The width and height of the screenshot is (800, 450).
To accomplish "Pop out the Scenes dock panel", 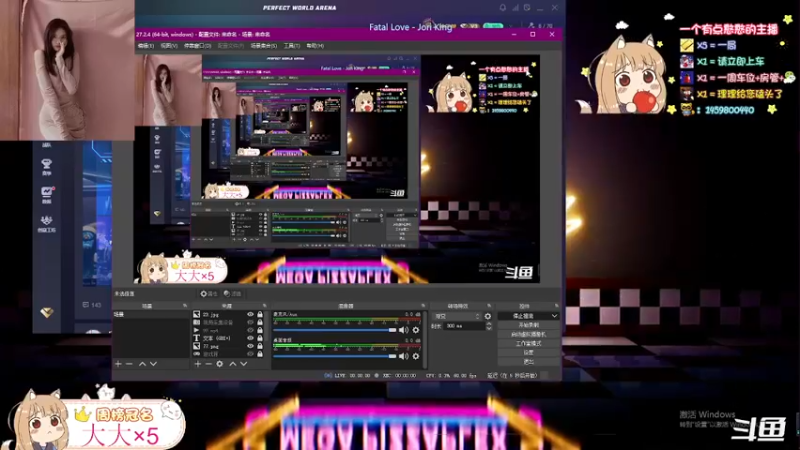I will click(185, 306).
